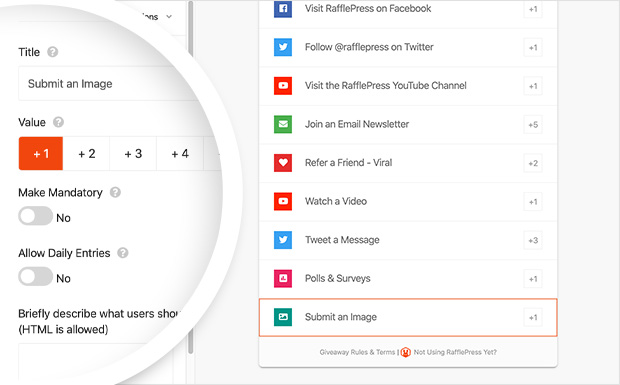The image size is (620, 385).
Task: Click help icon next to Title label
Action: coord(53,52)
